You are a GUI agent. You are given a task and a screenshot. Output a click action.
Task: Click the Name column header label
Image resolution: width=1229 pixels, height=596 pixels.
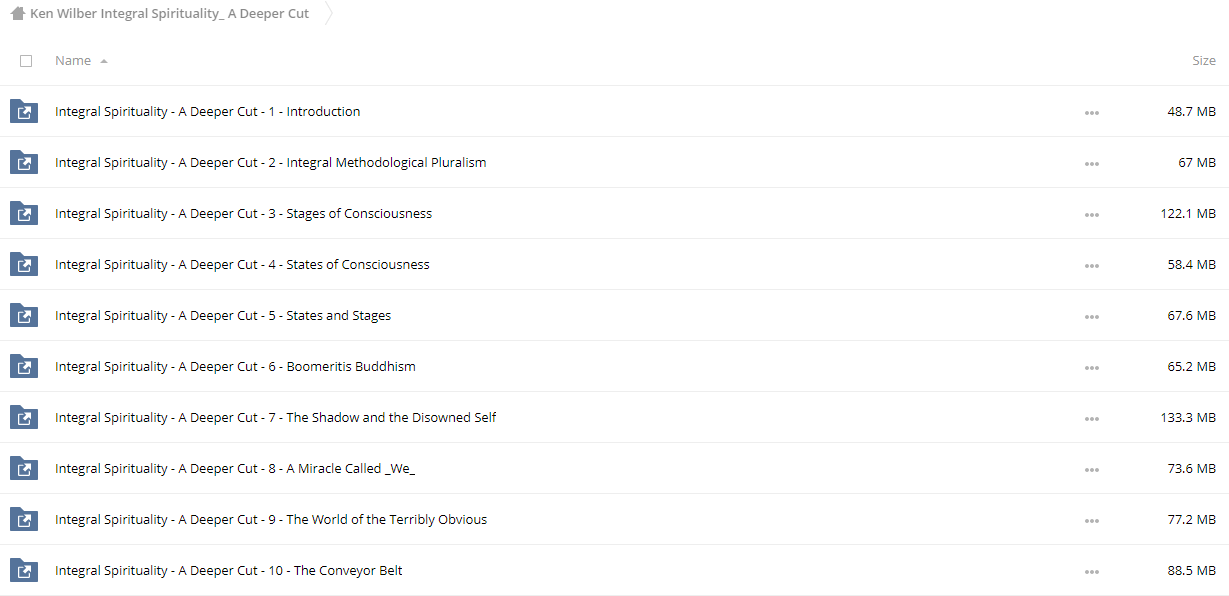(x=73, y=61)
